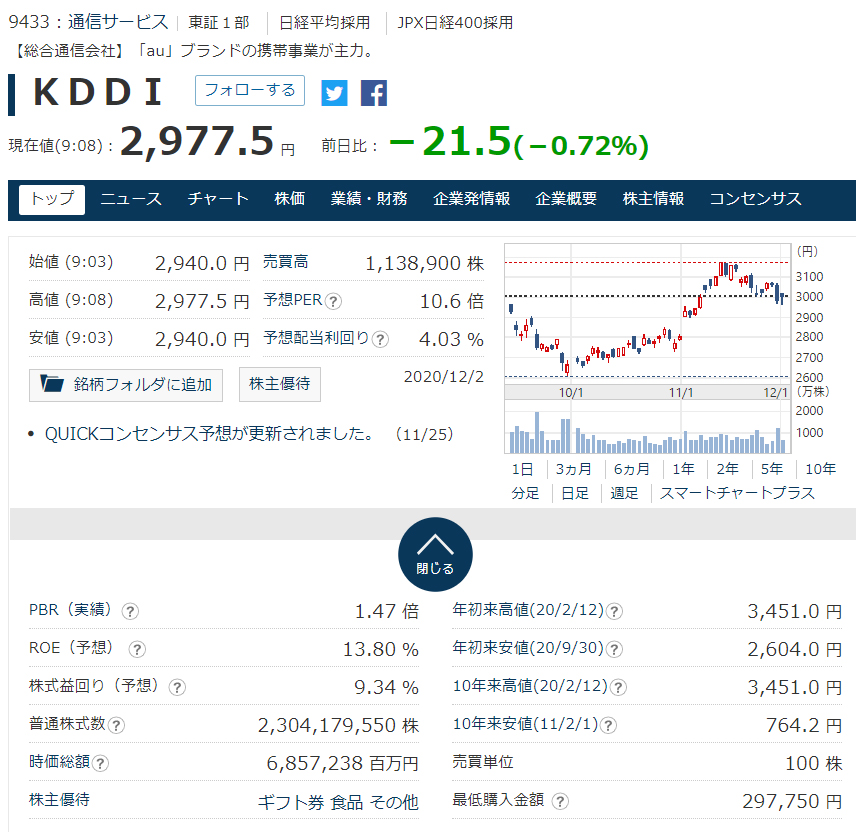Click help icon beside 予想配当利回り

[380, 340]
